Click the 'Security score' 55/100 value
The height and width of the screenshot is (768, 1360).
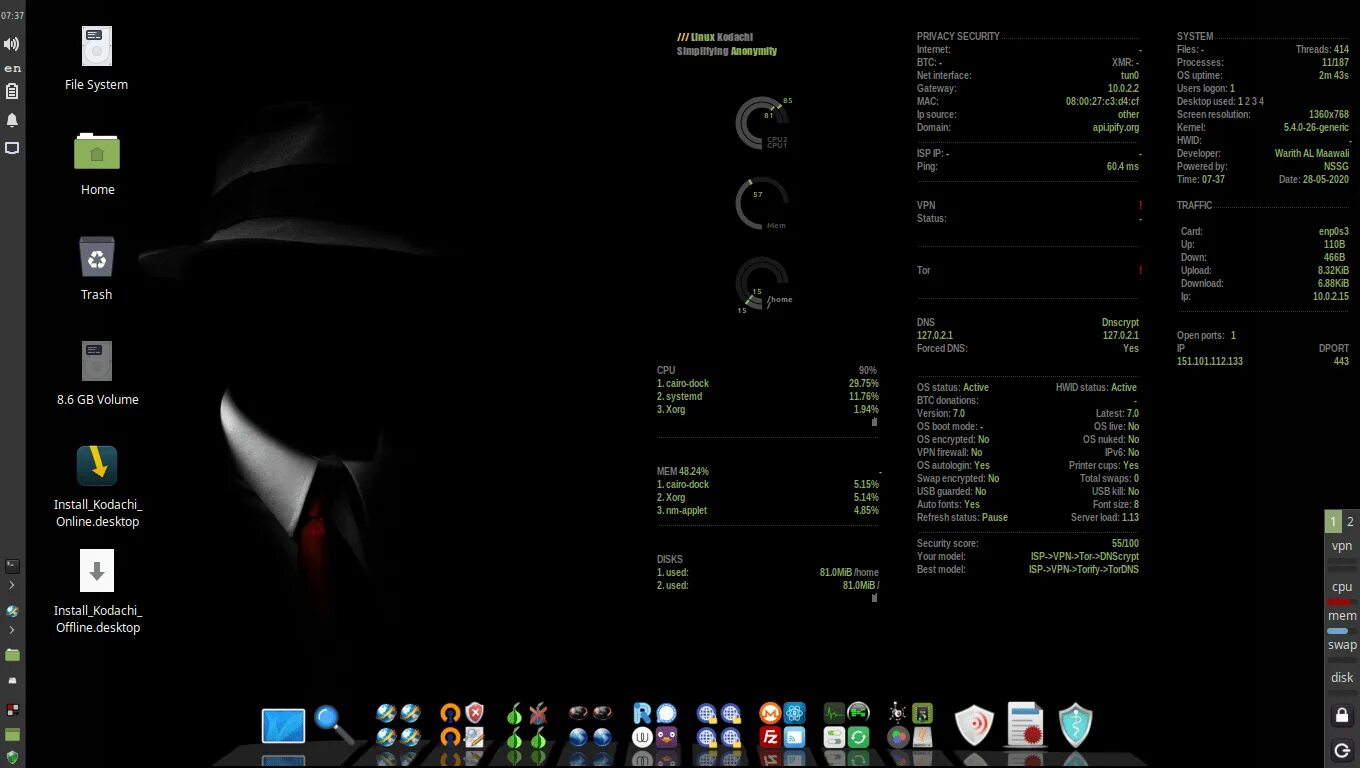(x=1125, y=544)
